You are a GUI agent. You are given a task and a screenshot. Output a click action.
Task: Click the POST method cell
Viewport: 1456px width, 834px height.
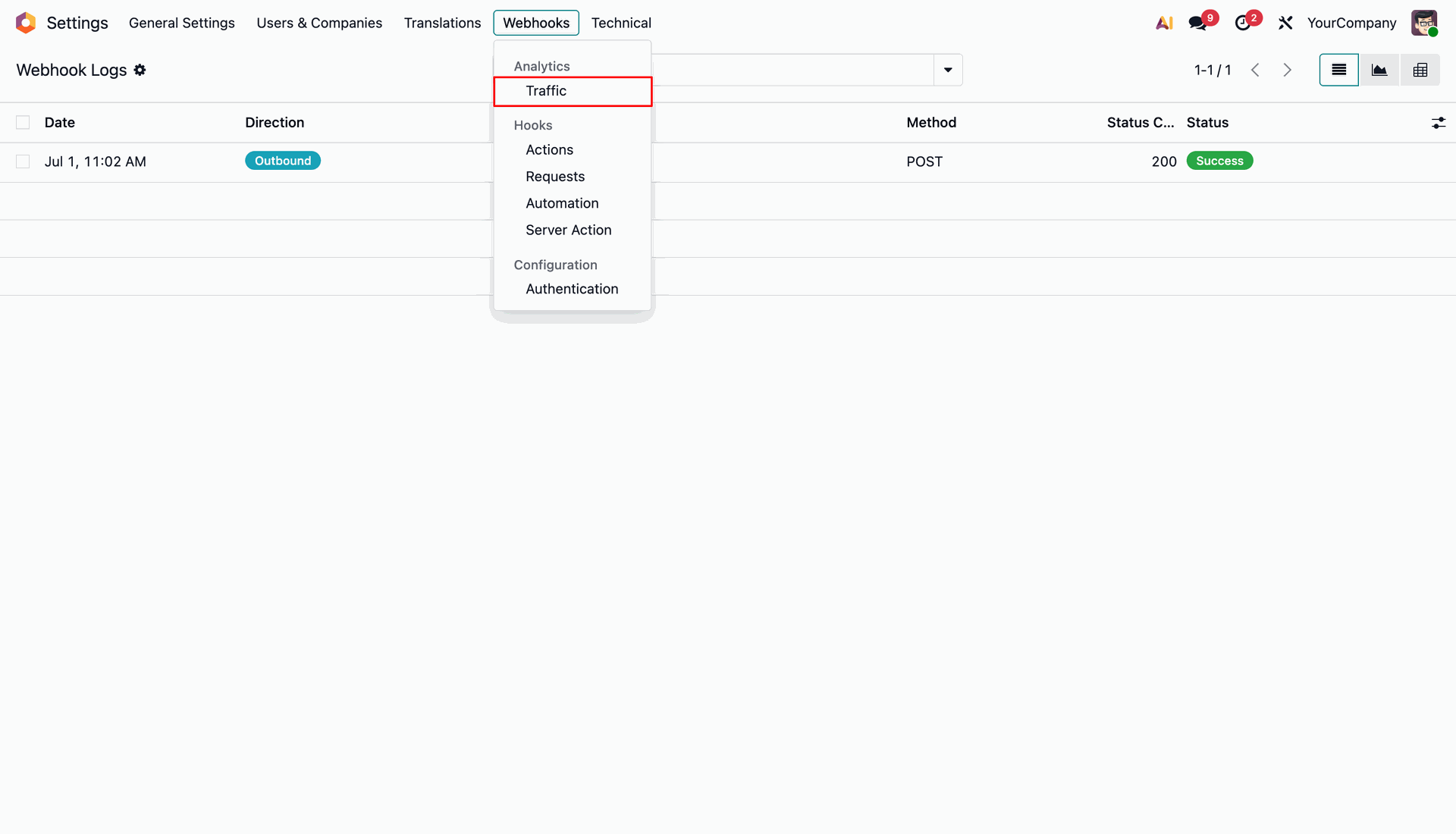[x=924, y=161]
